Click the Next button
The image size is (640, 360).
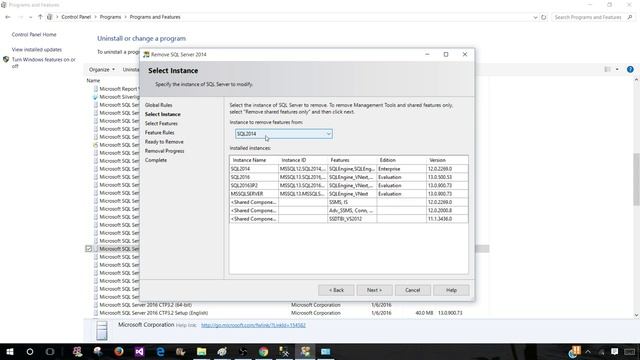[x=374, y=290]
